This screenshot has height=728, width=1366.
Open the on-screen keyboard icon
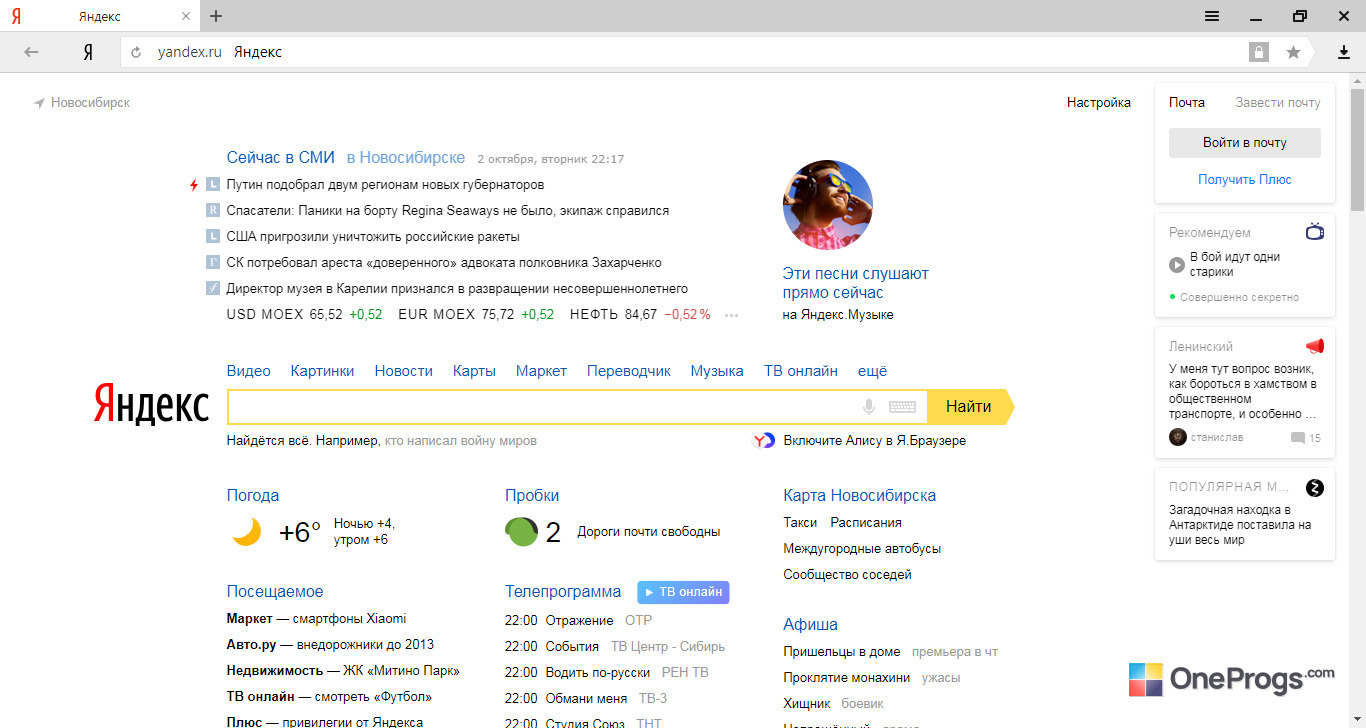tap(902, 407)
